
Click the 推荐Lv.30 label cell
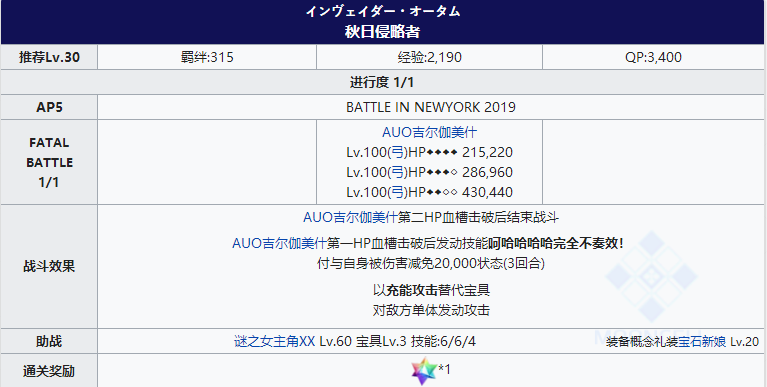coord(49,57)
